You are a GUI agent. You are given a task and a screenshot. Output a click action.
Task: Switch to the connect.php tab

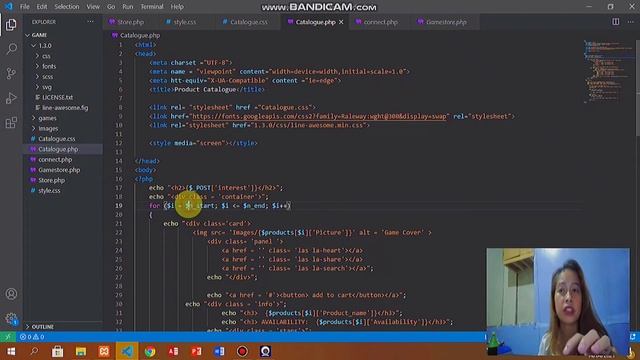[x=380, y=22]
